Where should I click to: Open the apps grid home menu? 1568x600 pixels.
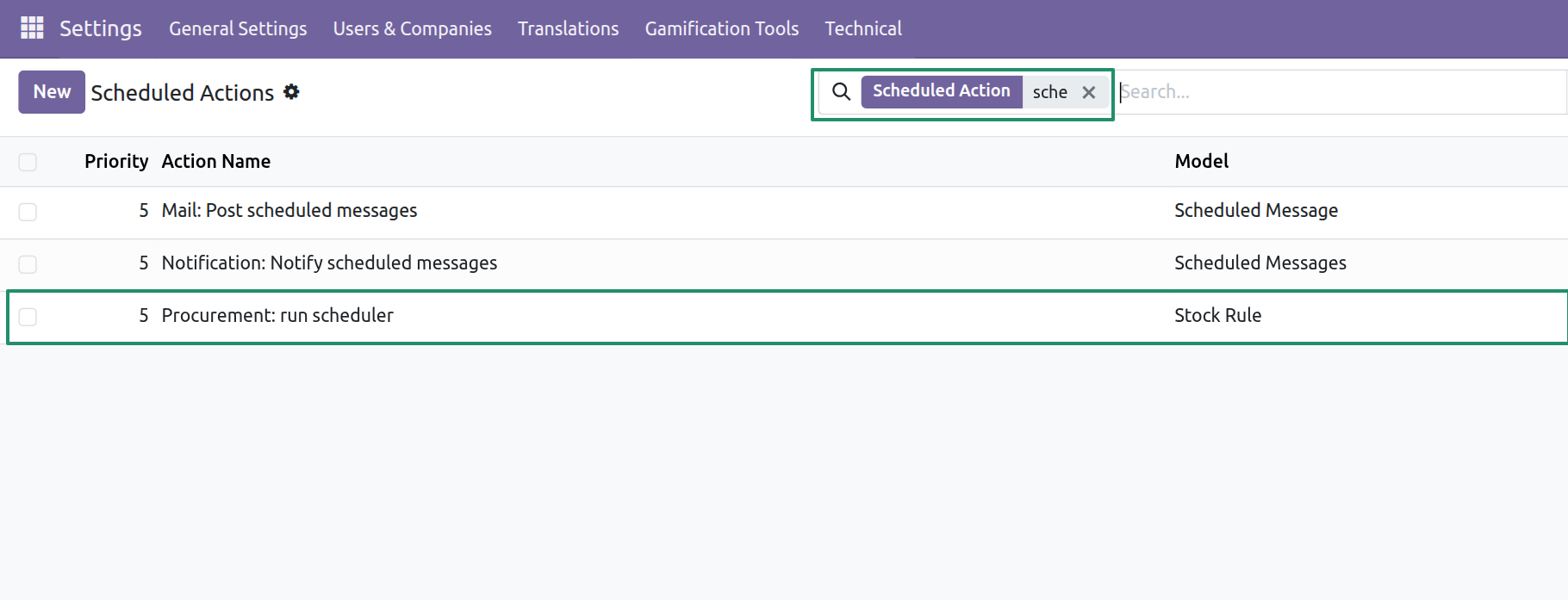pyautogui.click(x=32, y=28)
